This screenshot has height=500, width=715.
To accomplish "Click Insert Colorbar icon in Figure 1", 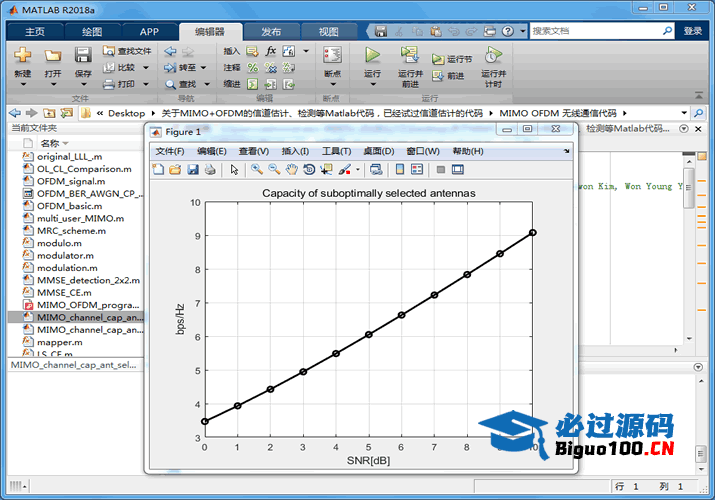I will pyautogui.click(x=400, y=170).
